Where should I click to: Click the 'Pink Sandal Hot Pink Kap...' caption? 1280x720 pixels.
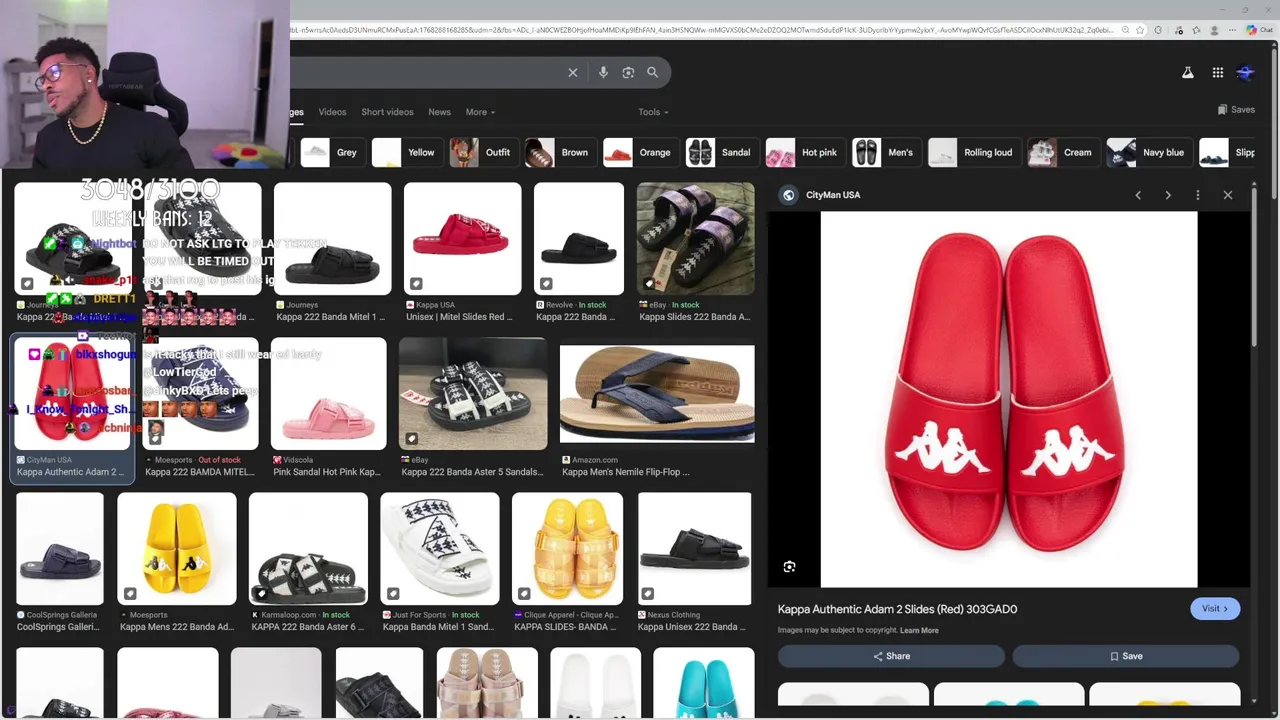(327, 472)
